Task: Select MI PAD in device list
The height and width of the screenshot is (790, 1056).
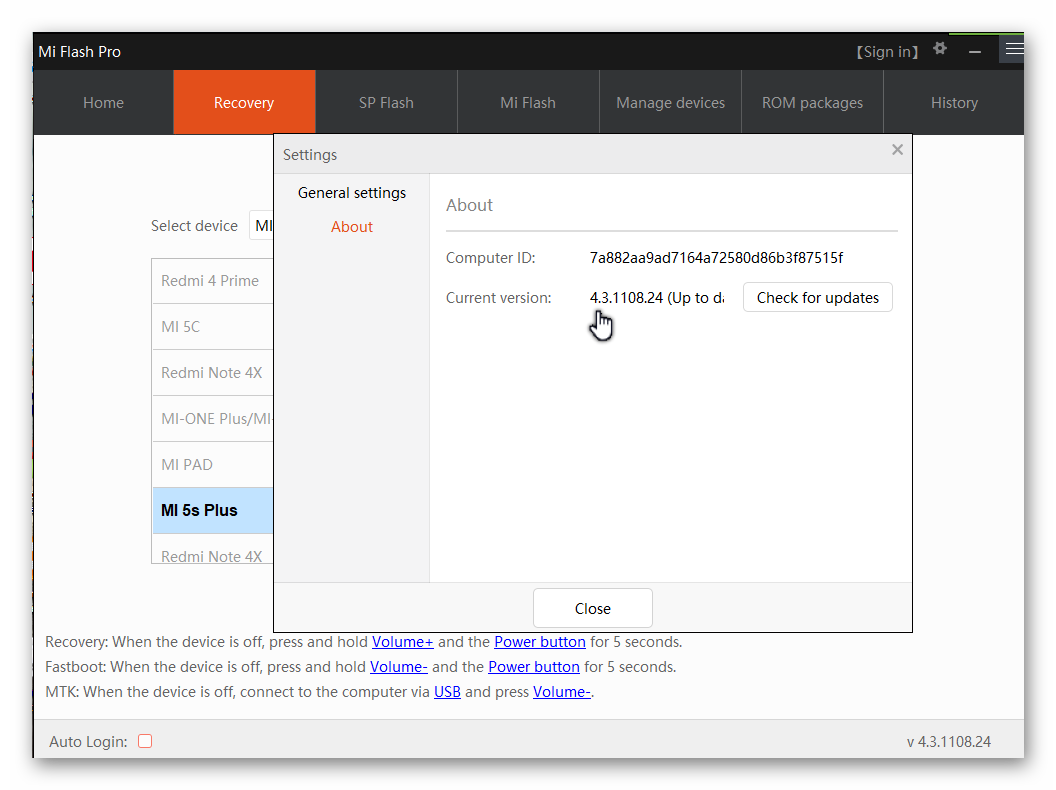Action: (x=213, y=465)
